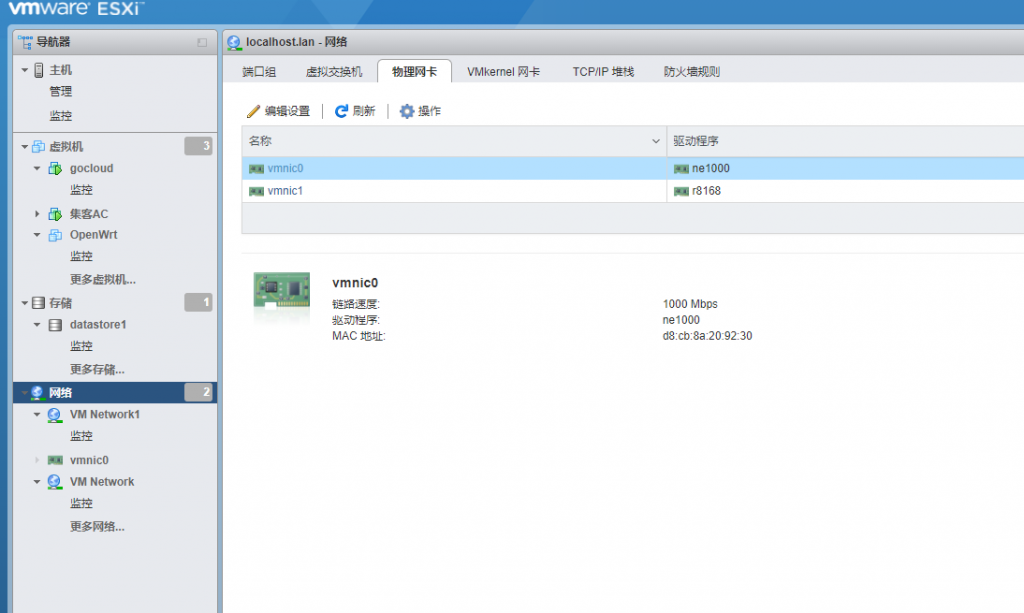Screen dimensions: 1024x613
Task: Open 更多网络... in the navigator
Action: [x=97, y=526]
